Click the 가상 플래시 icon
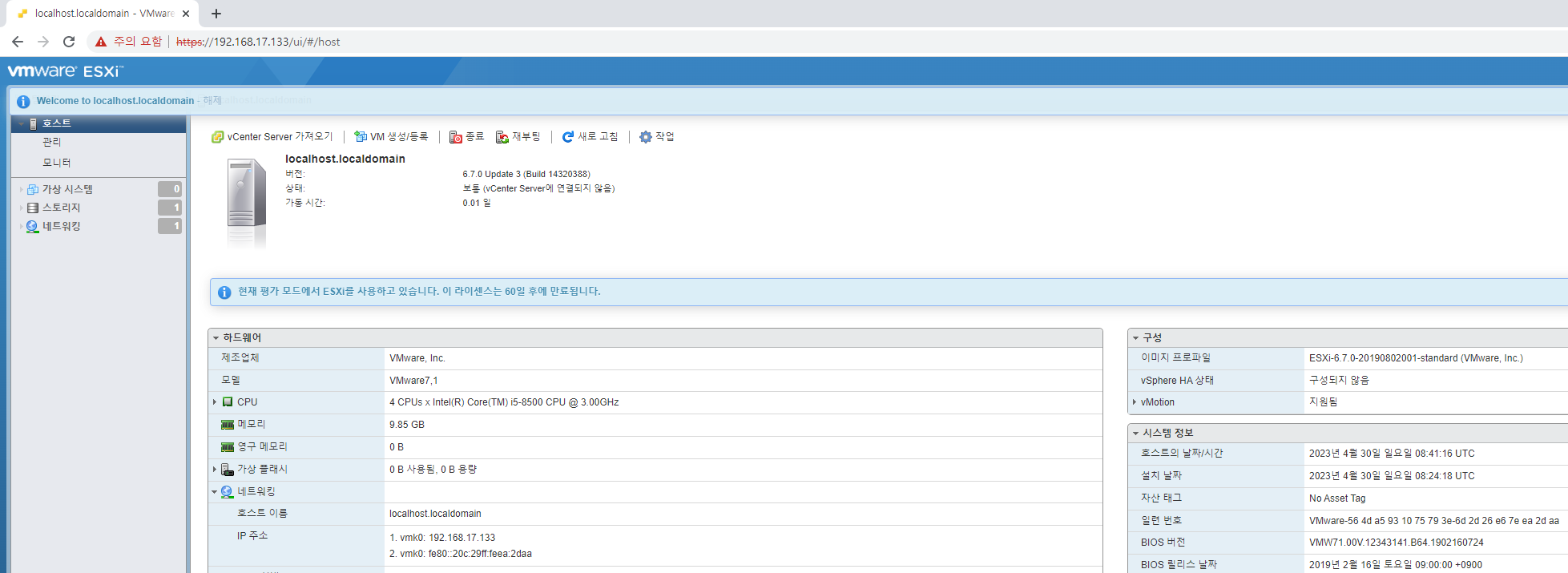The width and height of the screenshot is (1568, 573). click(x=228, y=470)
